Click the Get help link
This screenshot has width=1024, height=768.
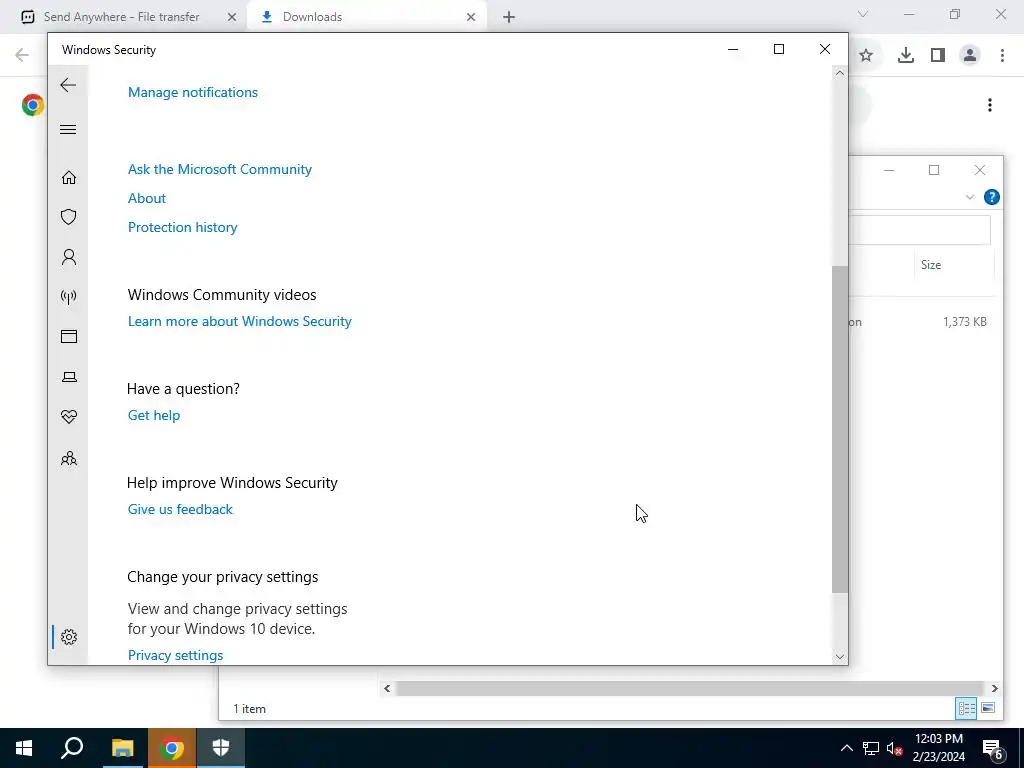[x=153, y=415]
